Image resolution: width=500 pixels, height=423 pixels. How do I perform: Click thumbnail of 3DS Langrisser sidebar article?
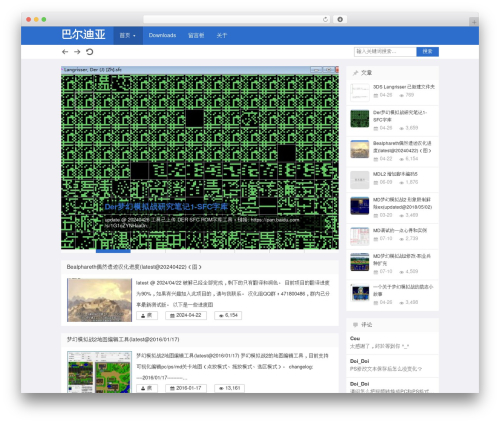click(x=360, y=92)
